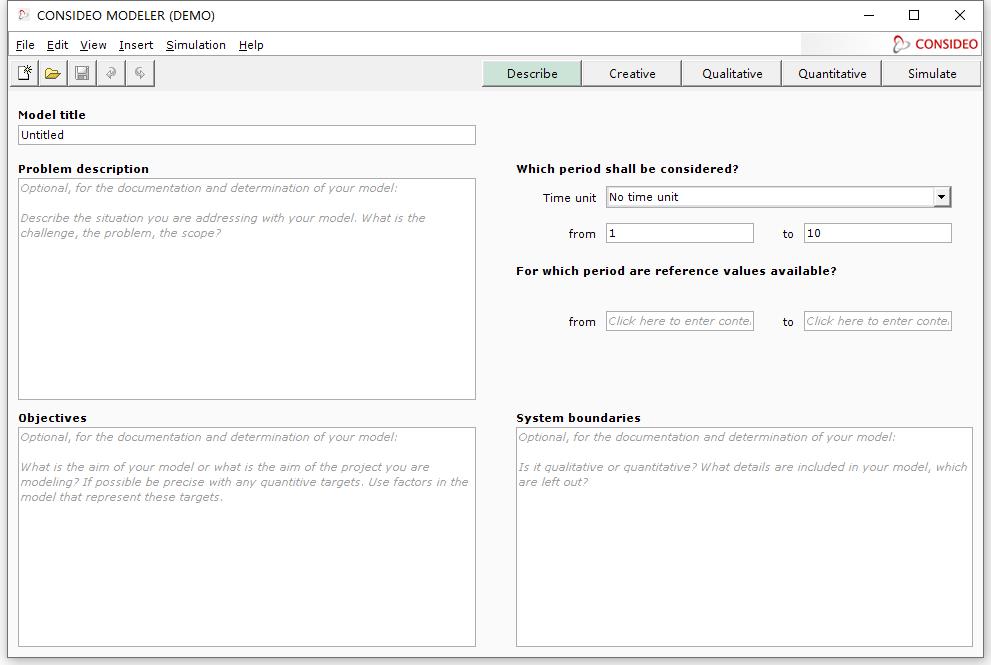This screenshot has width=991, height=665.
Task: Open the Insert menu
Action: click(136, 45)
